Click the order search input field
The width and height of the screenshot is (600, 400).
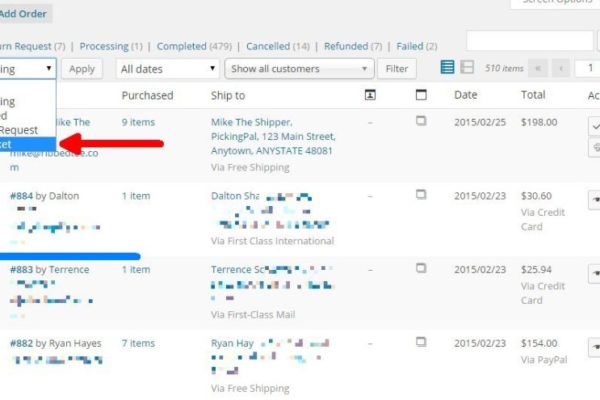pos(530,41)
